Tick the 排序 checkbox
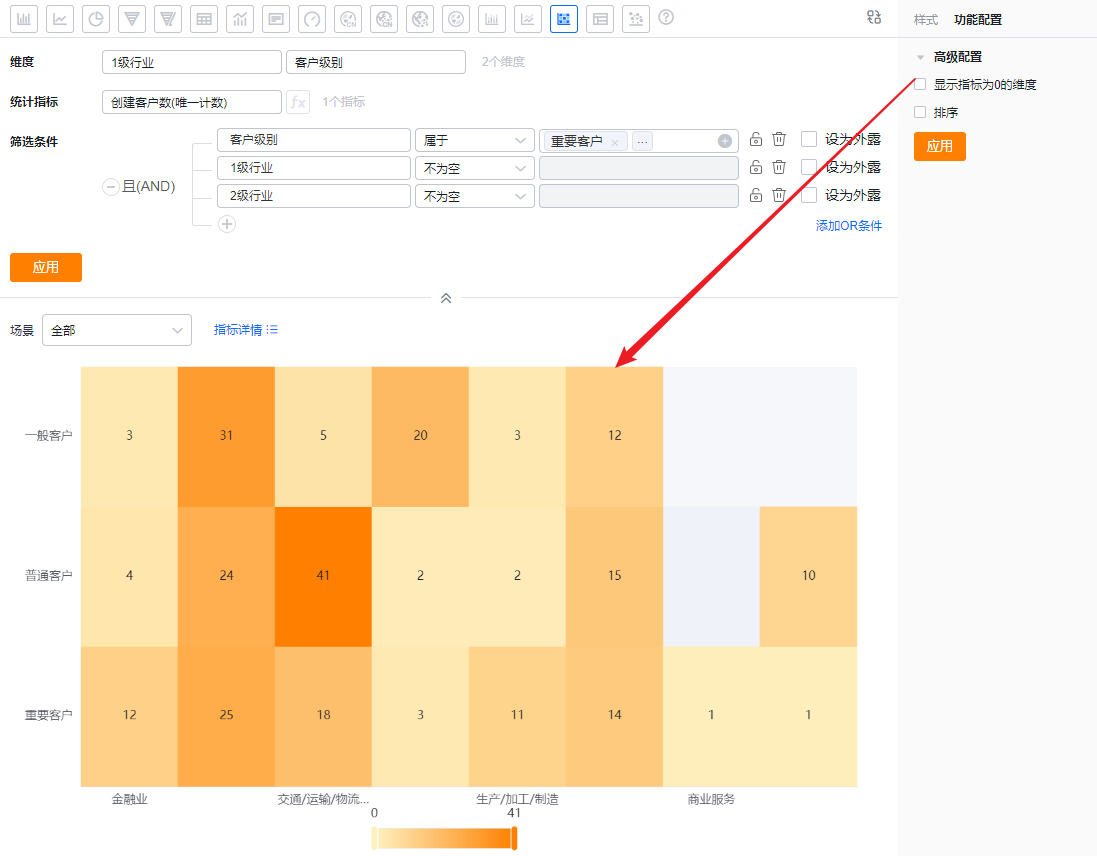The width and height of the screenshot is (1097, 856). pyautogui.click(x=921, y=113)
